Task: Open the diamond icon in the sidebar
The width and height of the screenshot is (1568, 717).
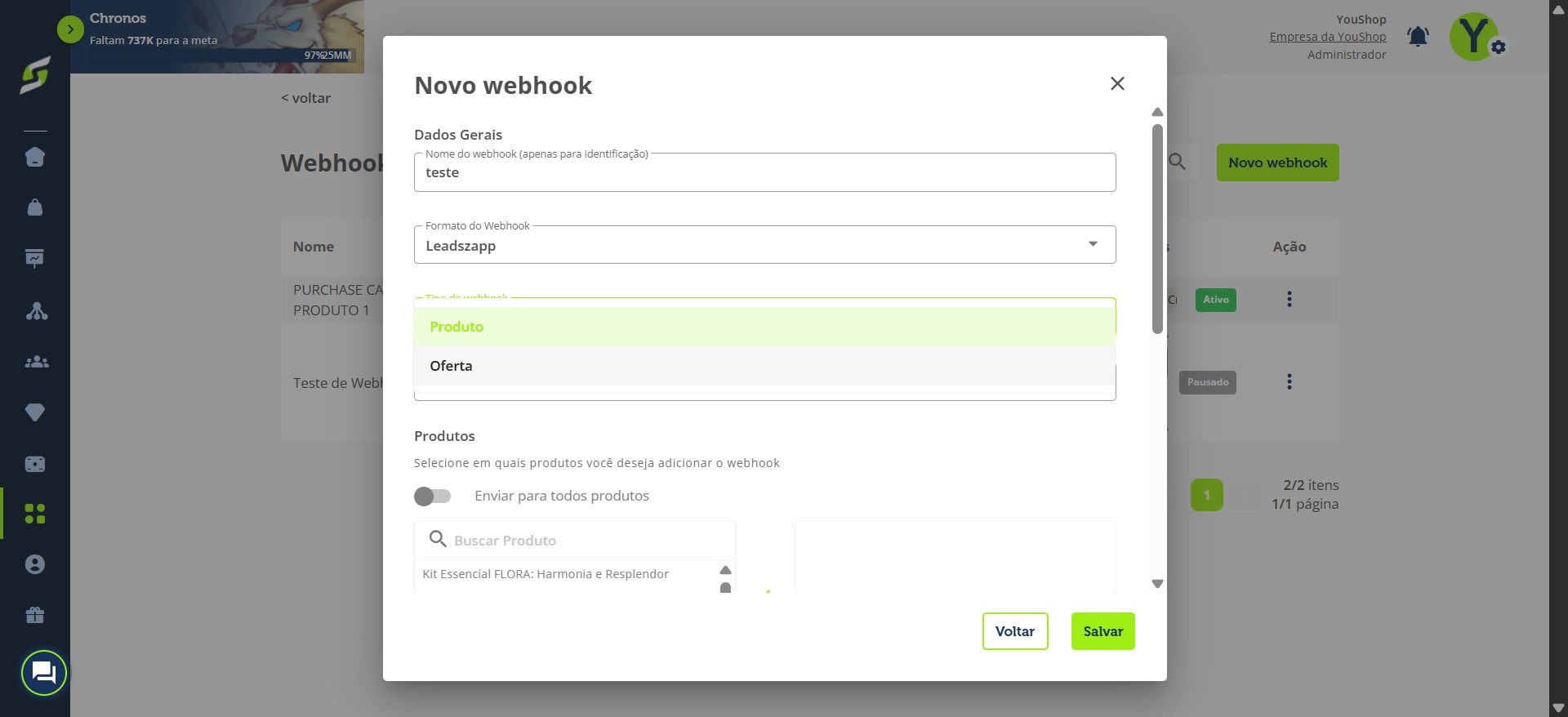Action: pos(35,412)
